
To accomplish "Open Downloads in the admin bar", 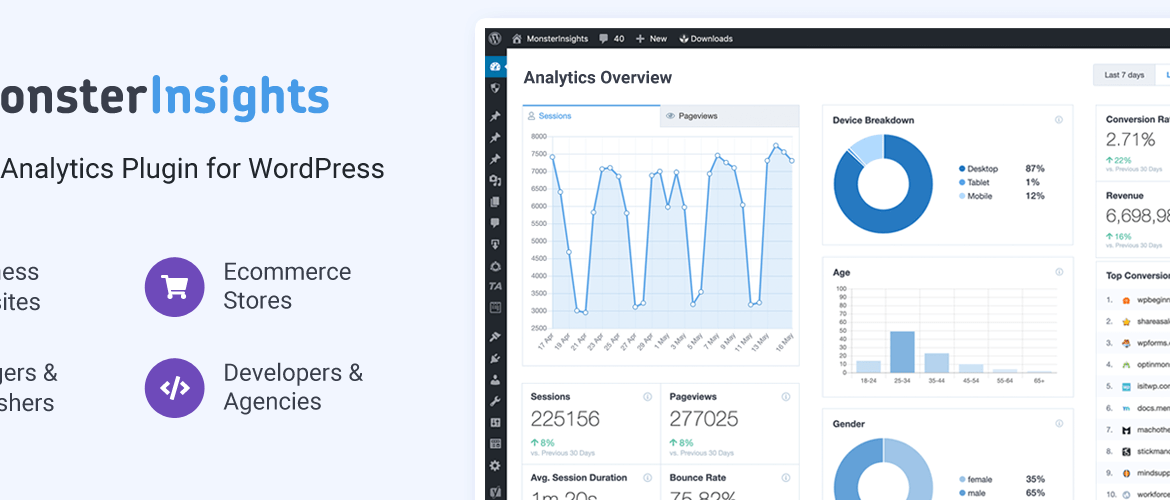I will point(706,39).
